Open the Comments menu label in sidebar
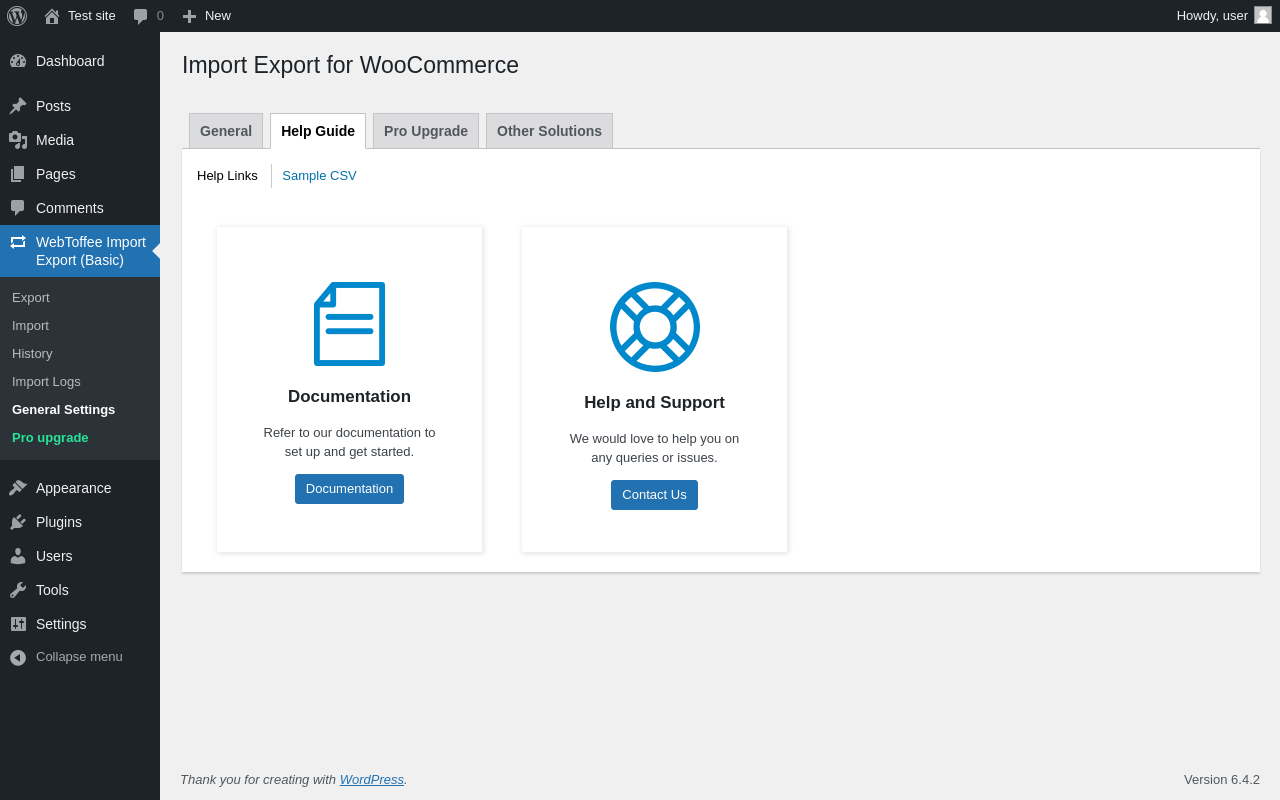Viewport: 1280px width, 800px height. click(x=70, y=208)
